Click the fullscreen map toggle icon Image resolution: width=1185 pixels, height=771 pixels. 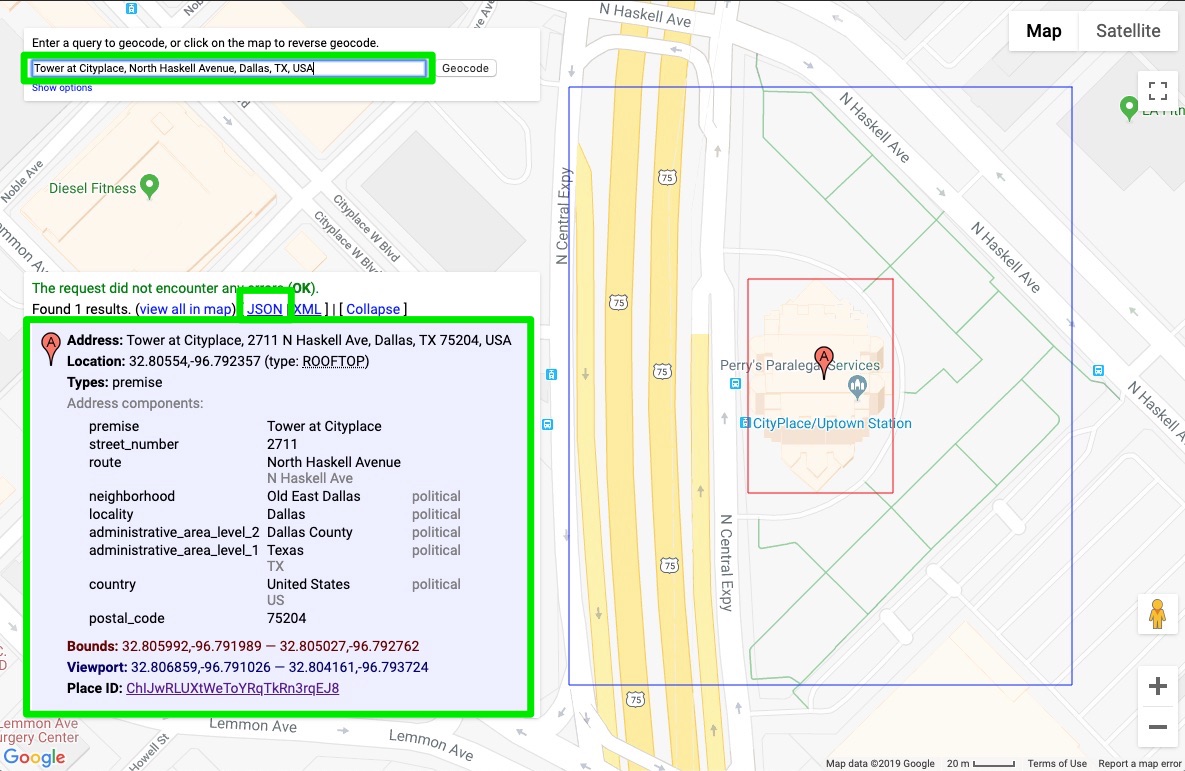[1158, 92]
